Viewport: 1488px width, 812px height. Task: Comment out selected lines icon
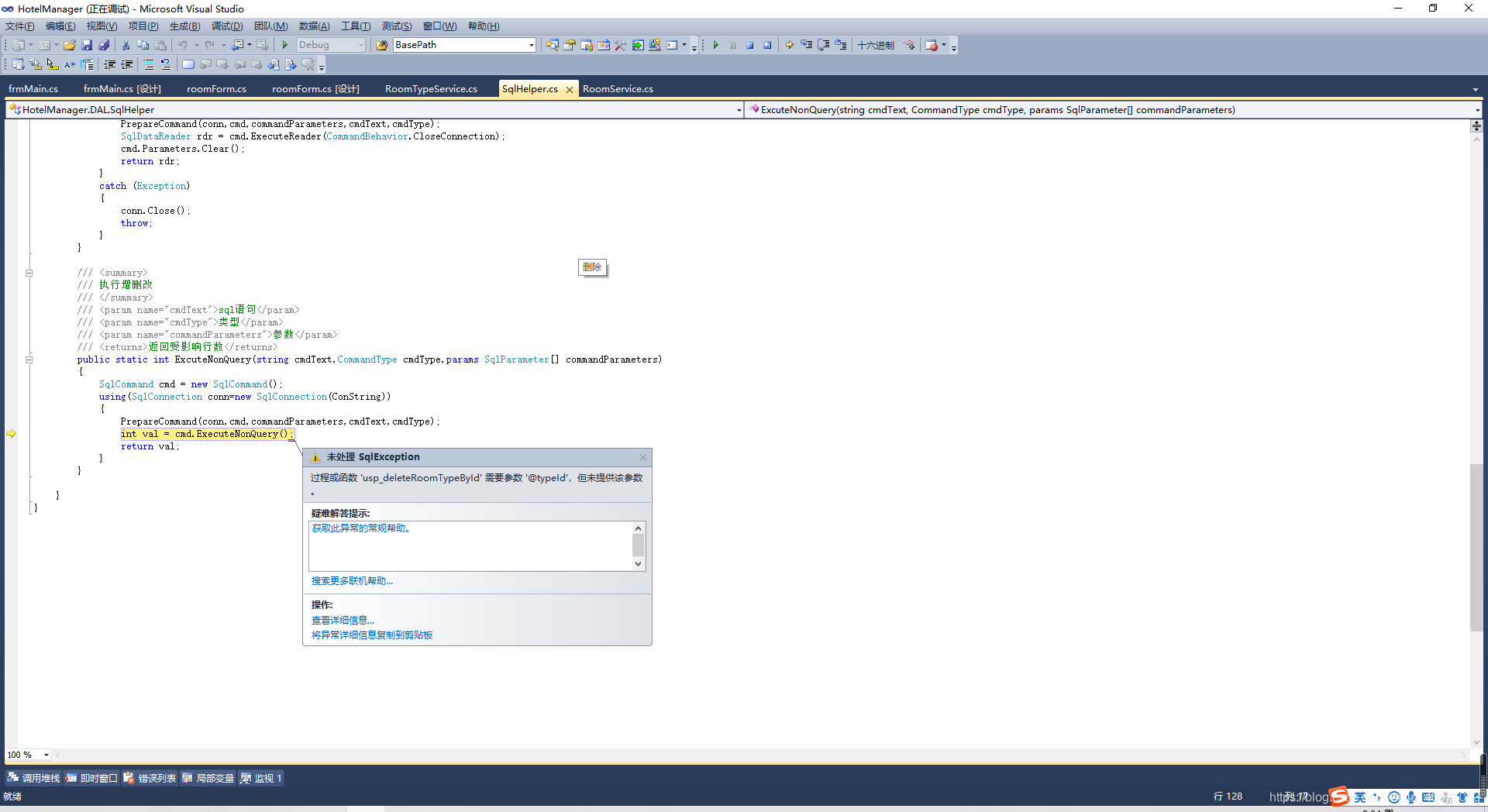149,65
